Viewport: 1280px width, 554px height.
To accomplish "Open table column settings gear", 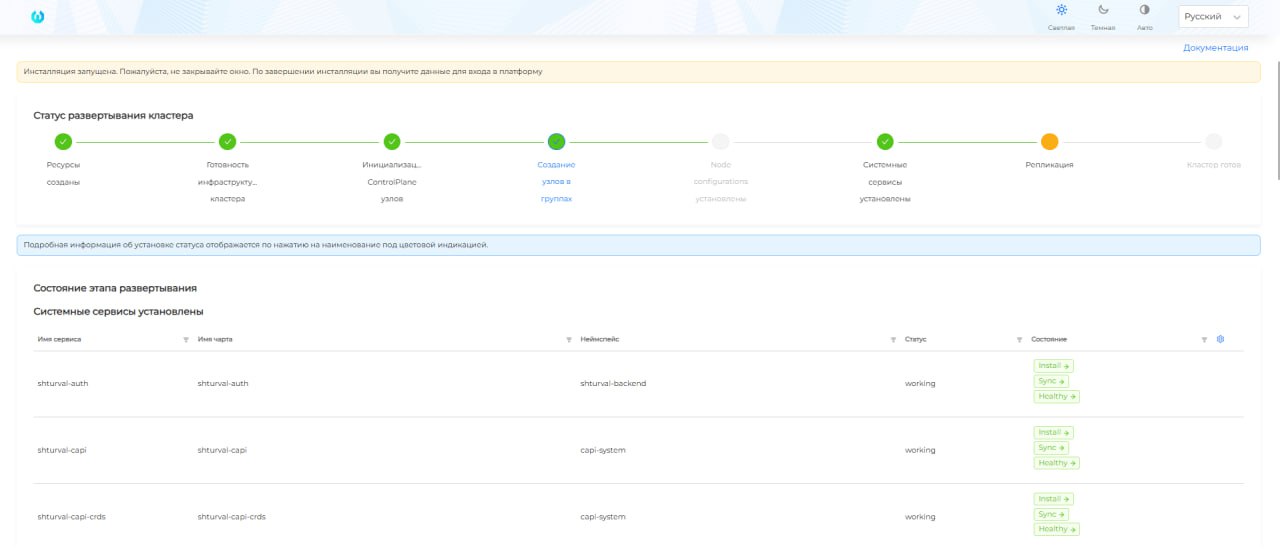I will pyautogui.click(x=1220, y=339).
